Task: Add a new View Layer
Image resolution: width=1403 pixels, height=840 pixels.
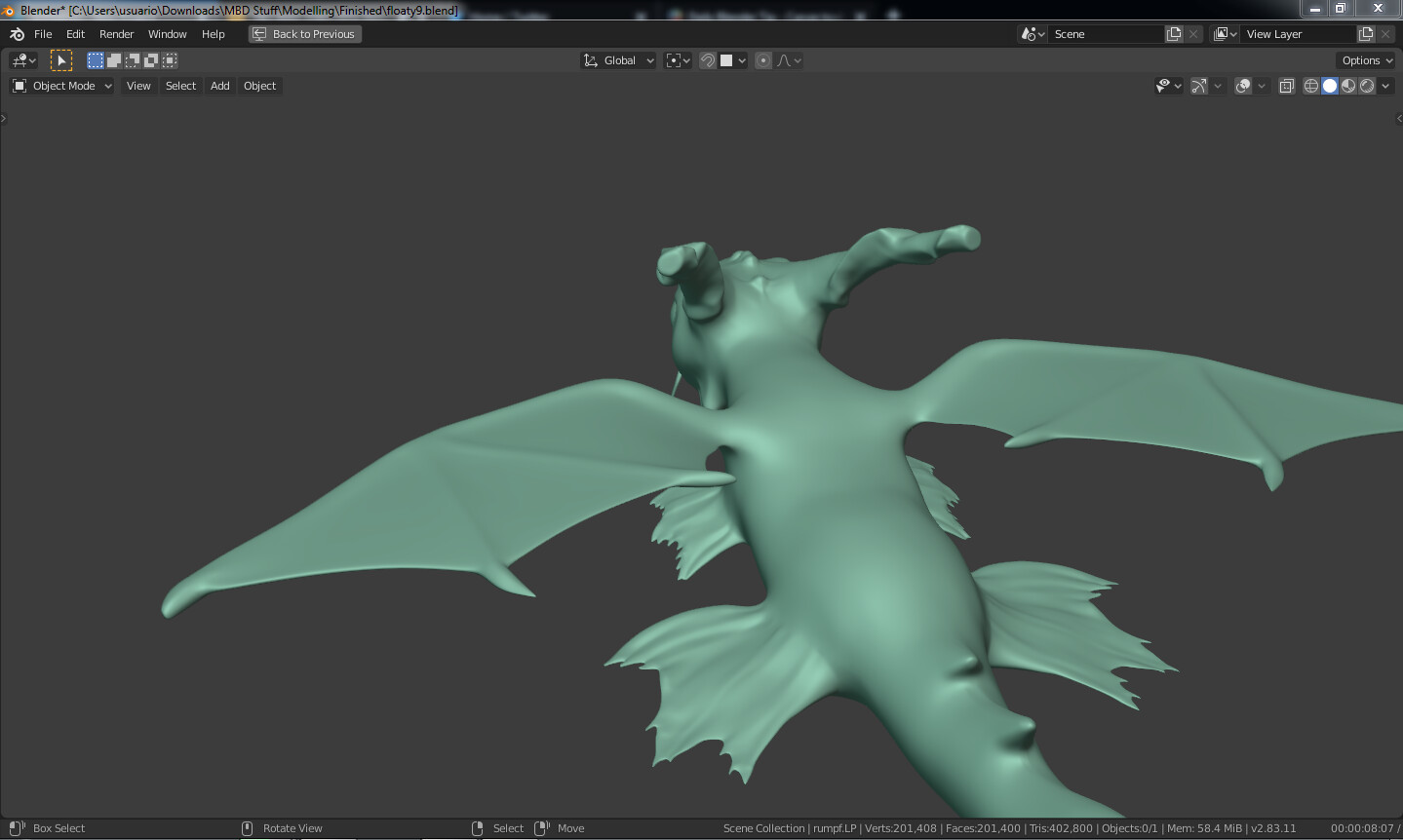Action: [x=1366, y=34]
